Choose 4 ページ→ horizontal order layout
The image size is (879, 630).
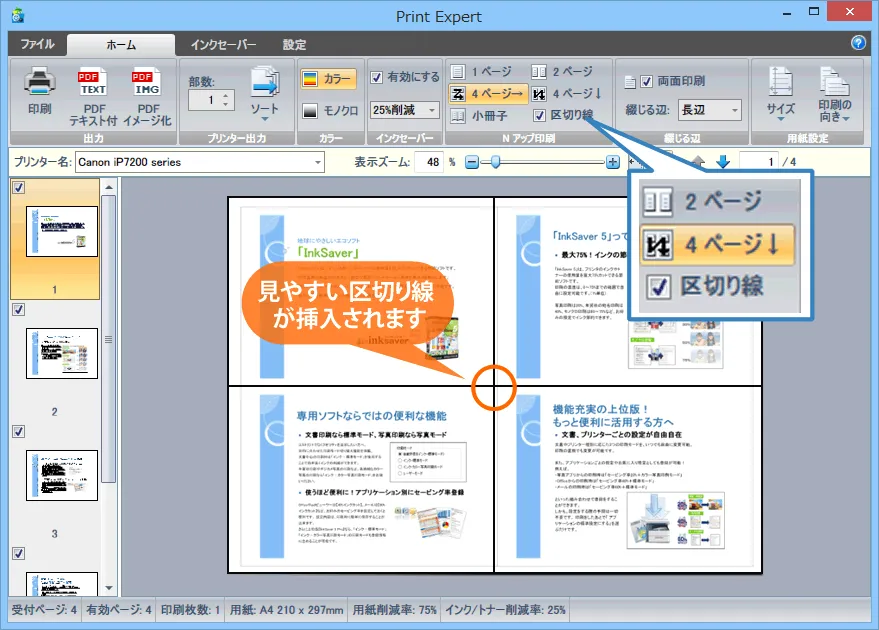[x=488, y=94]
